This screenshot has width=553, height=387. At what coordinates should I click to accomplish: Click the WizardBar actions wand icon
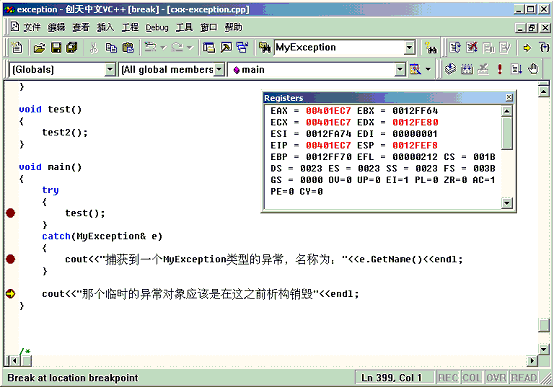coord(415,69)
